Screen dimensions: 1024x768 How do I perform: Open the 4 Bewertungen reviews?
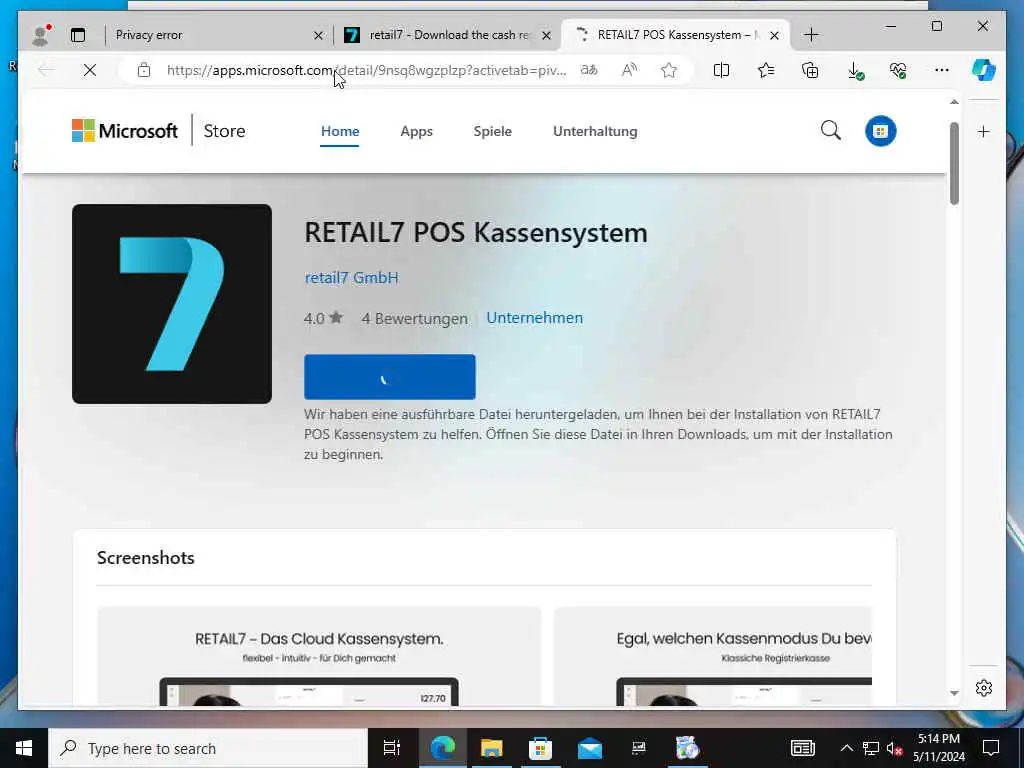coord(415,319)
